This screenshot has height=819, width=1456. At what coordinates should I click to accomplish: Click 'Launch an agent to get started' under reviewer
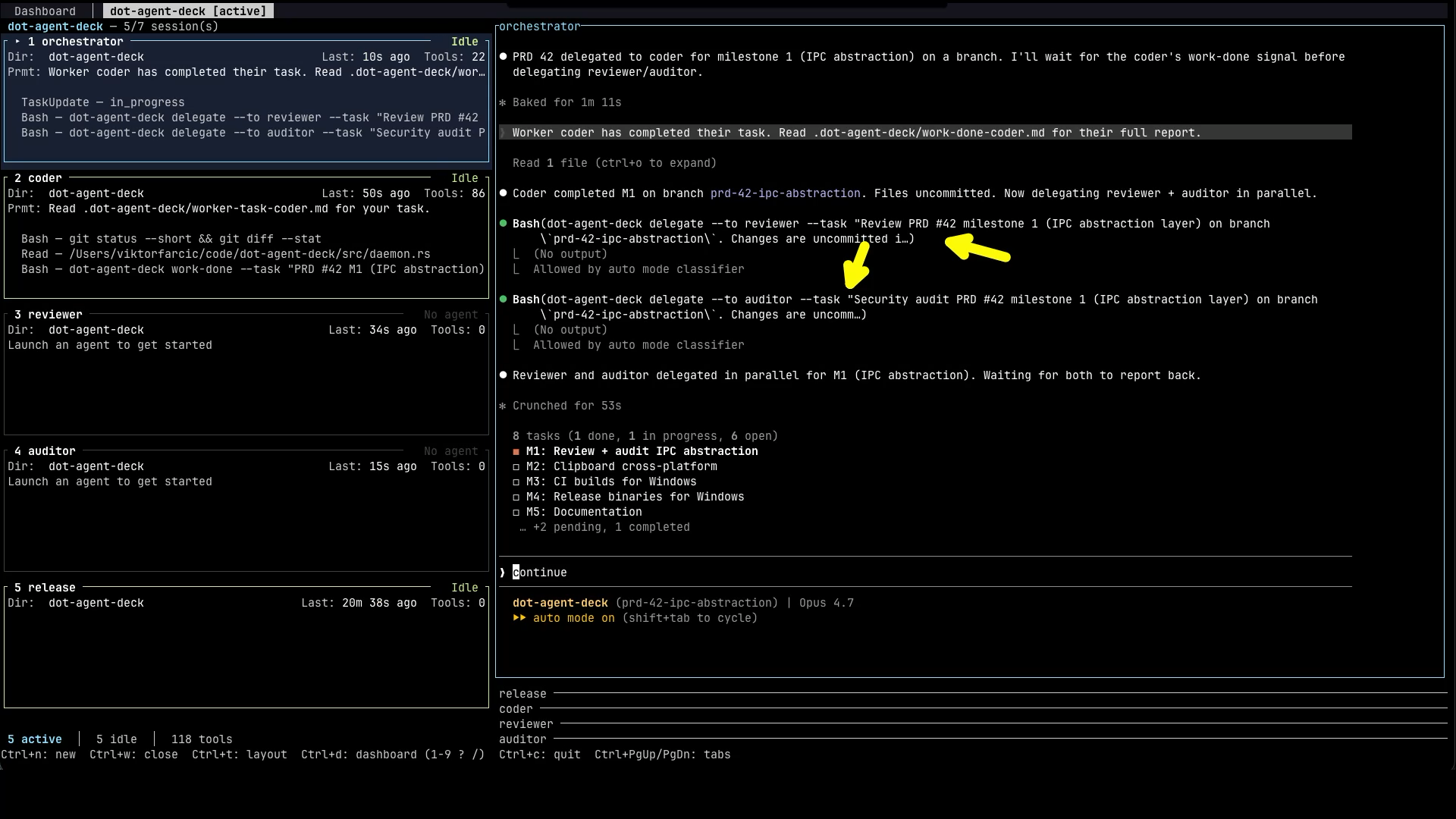point(110,345)
